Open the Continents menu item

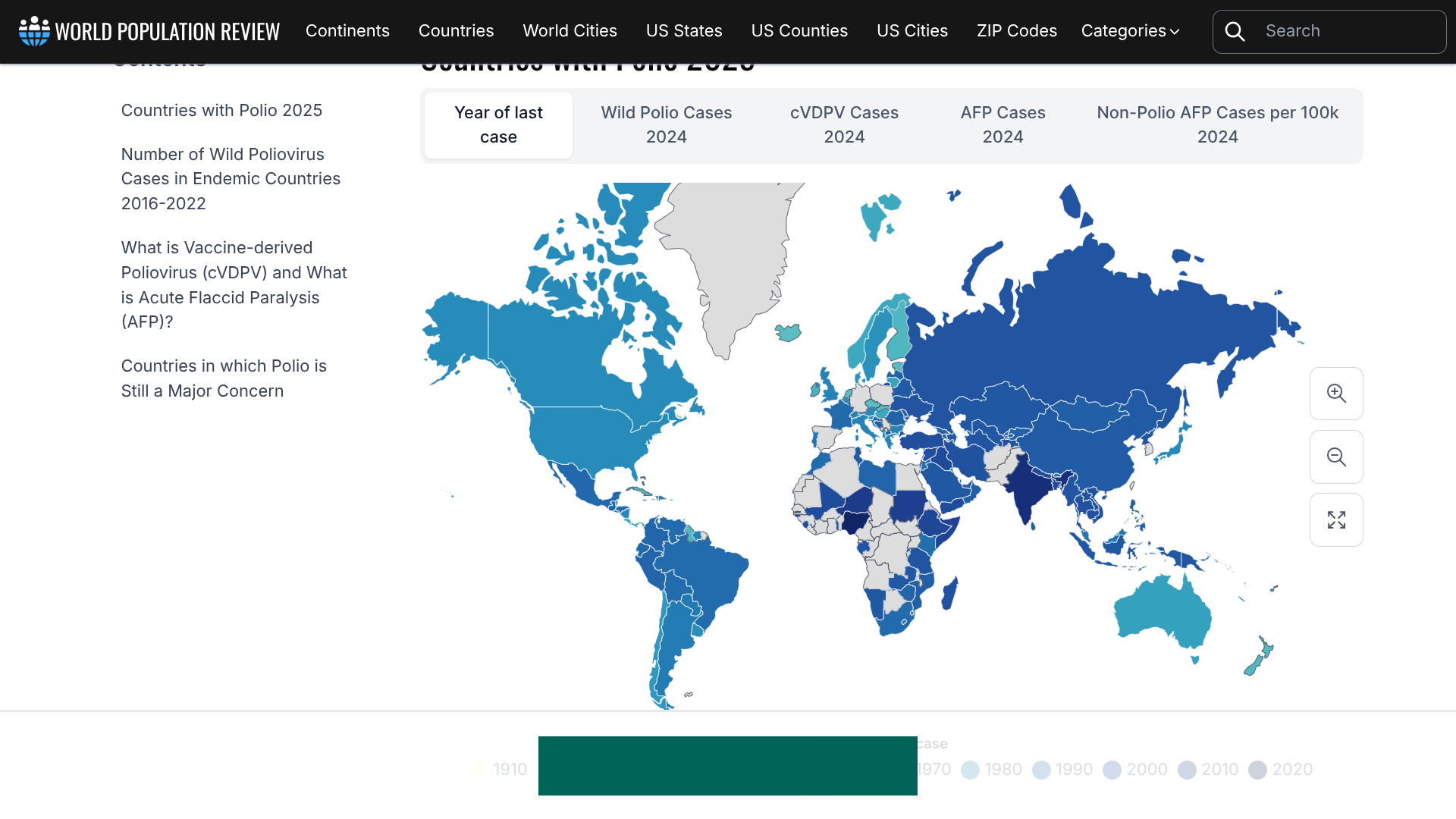(347, 31)
